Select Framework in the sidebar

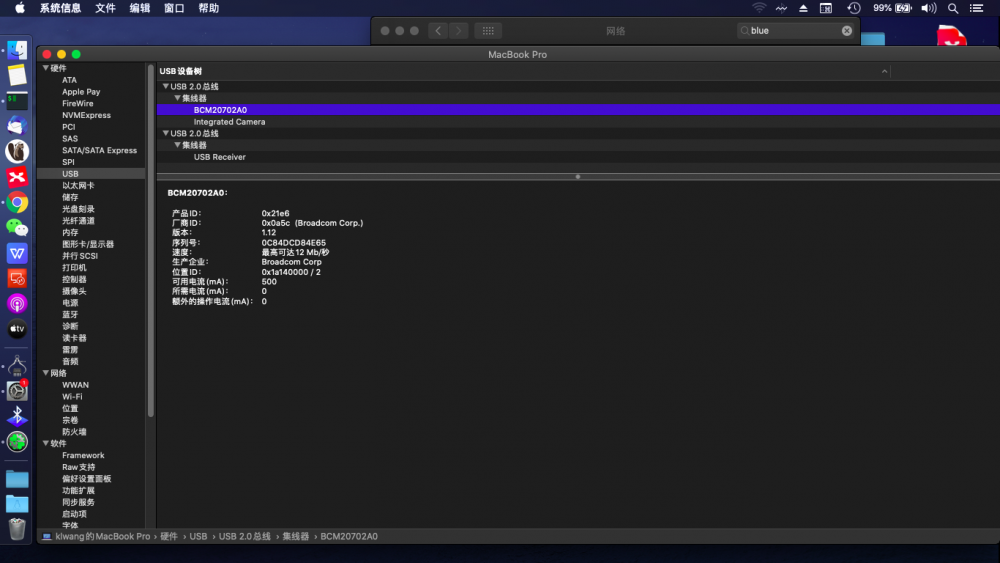83,455
